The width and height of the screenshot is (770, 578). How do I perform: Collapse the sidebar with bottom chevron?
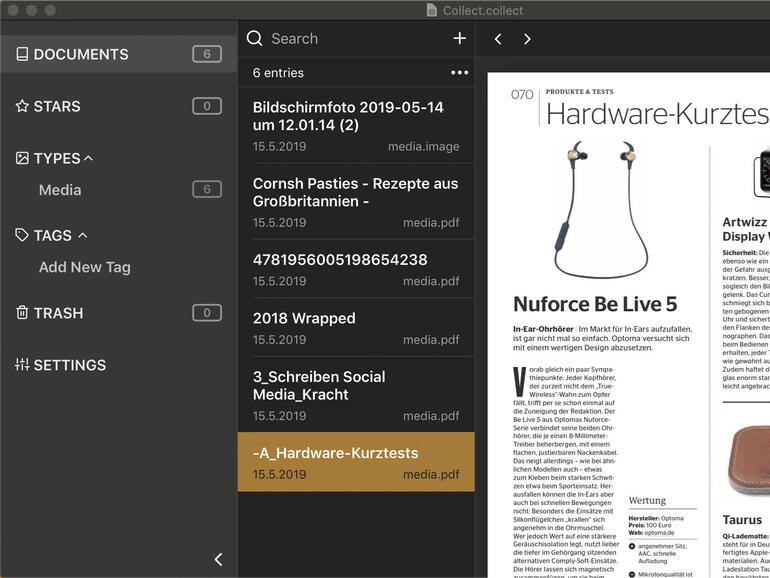(x=219, y=559)
